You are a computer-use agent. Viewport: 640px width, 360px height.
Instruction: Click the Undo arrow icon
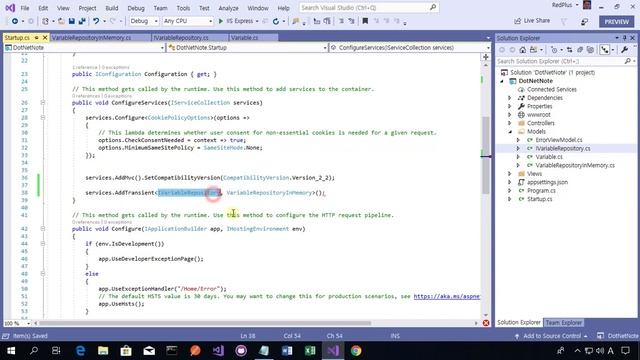[x=96, y=21]
